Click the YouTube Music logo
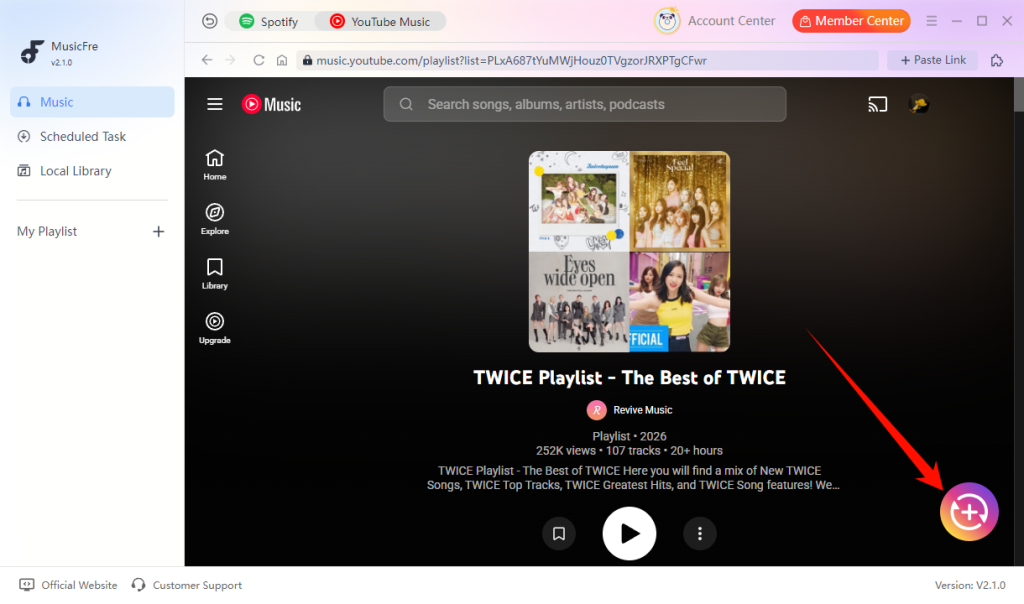Viewport: 1024px width, 604px height. pos(271,104)
